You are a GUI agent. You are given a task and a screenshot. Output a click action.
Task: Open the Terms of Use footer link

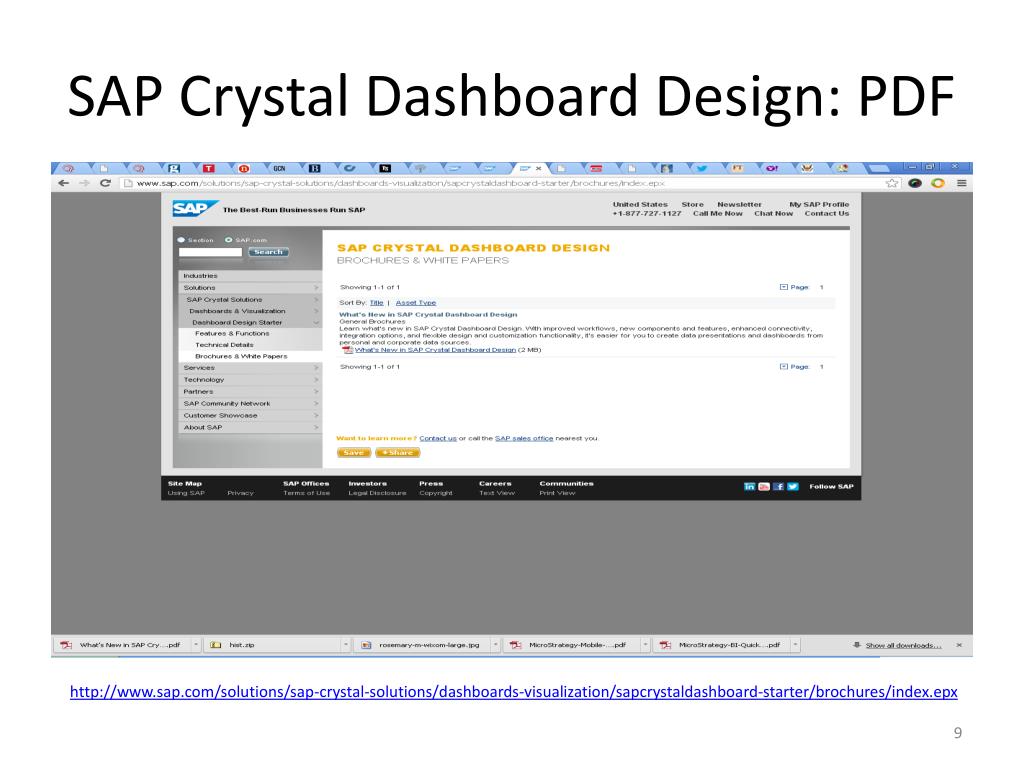[x=306, y=493]
